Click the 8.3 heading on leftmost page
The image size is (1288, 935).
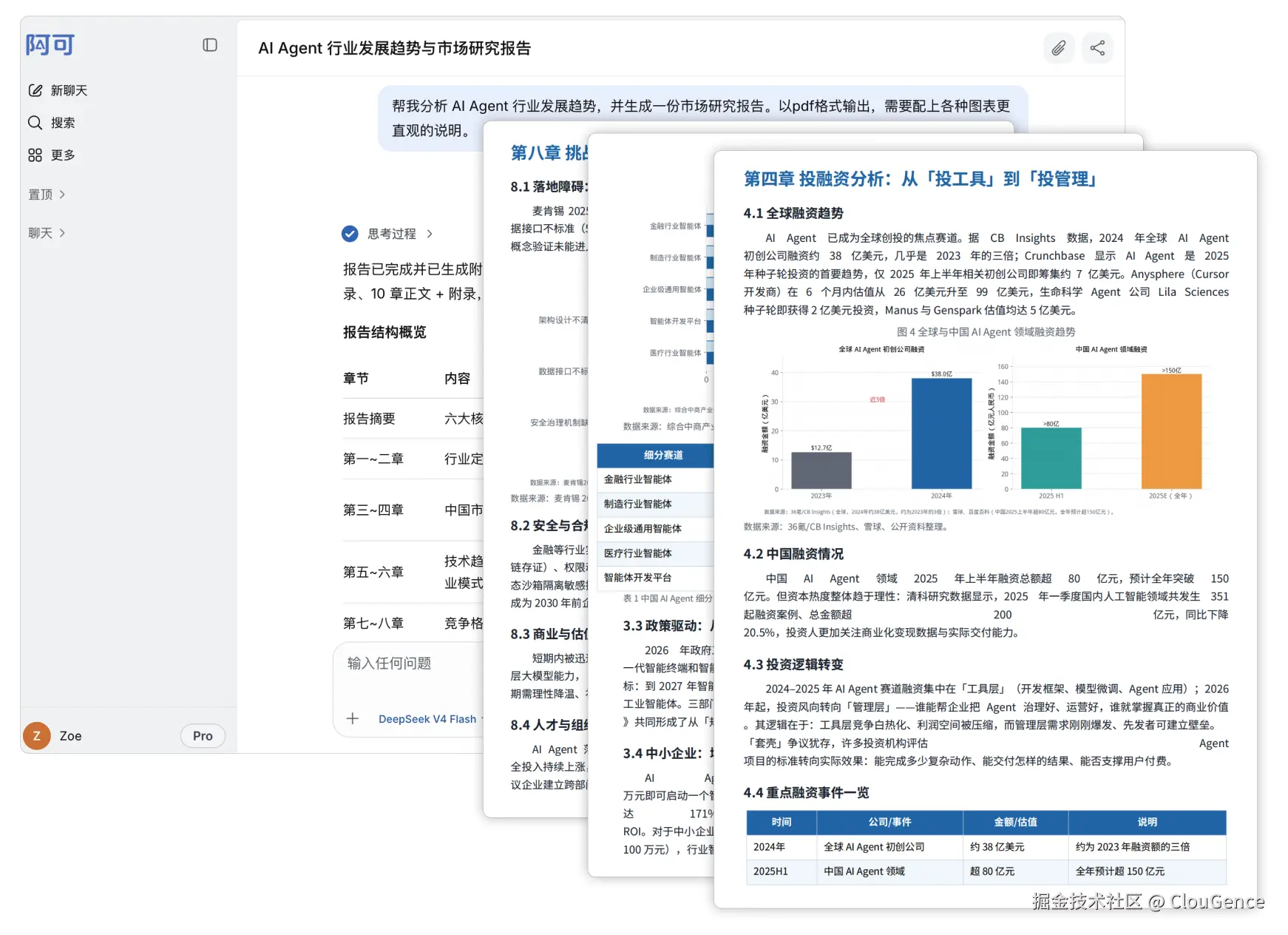(x=549, y=634)
